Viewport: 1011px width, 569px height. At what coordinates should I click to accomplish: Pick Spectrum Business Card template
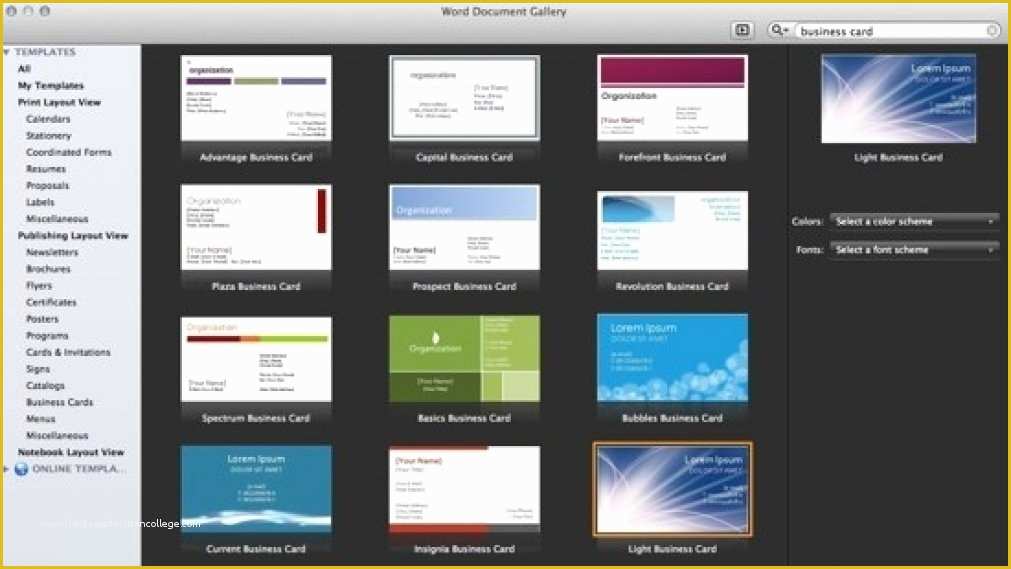(256, 359)
